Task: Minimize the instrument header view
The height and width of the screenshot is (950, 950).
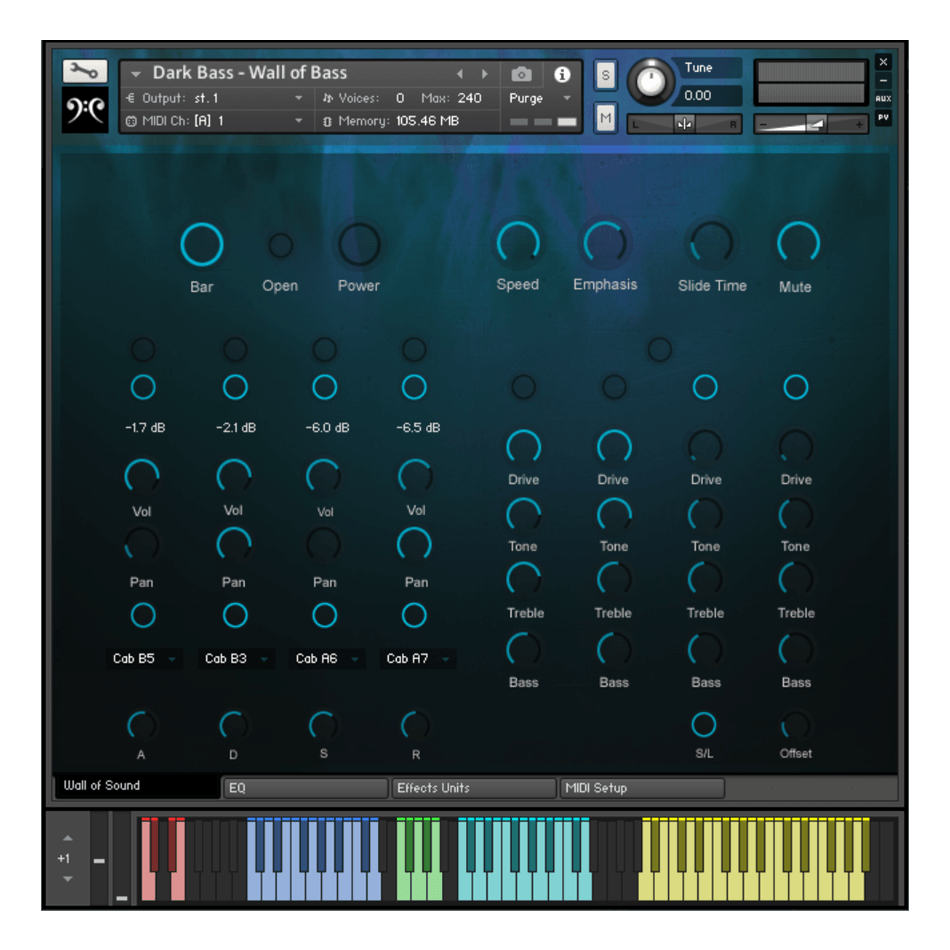Action: 883,81
